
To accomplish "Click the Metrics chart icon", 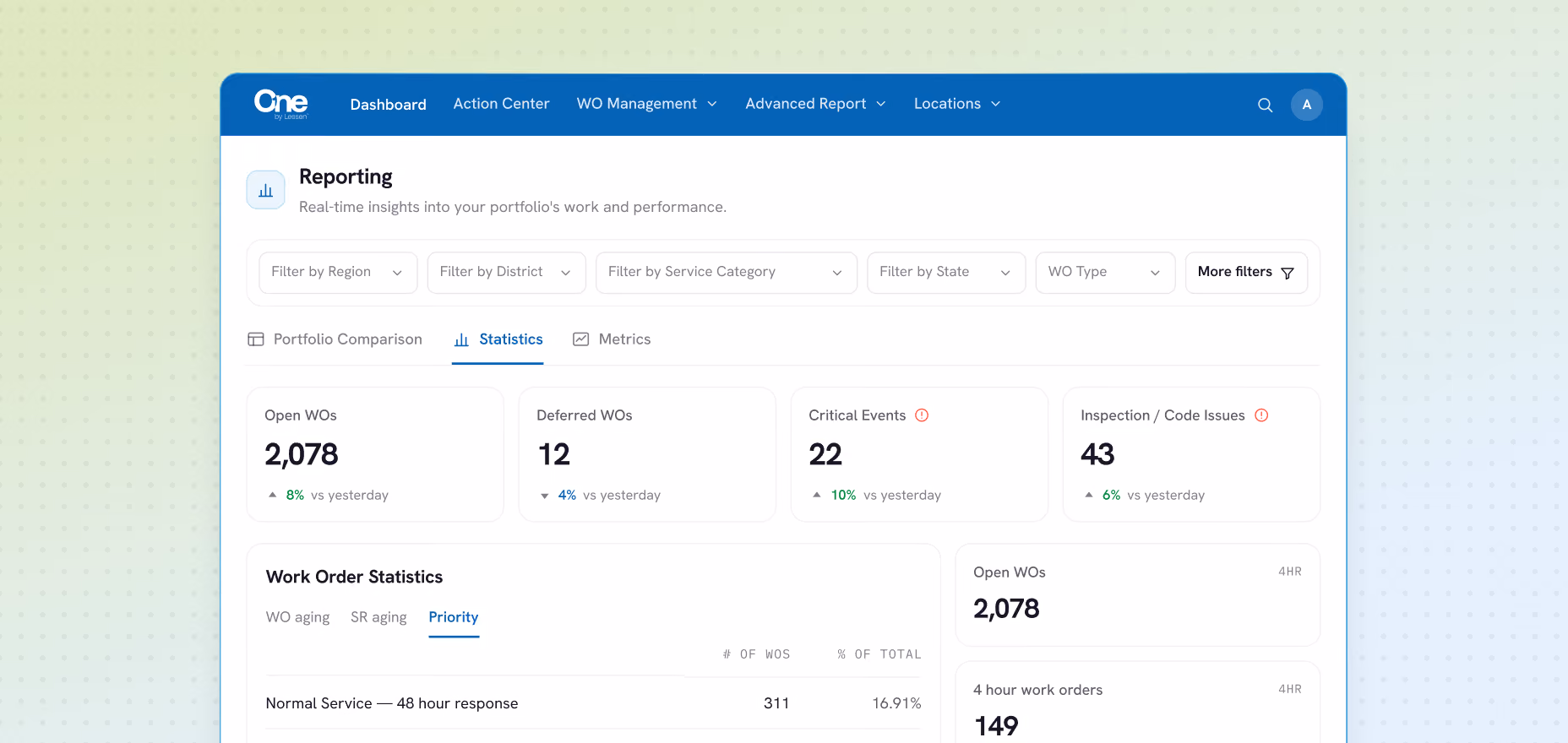I will pyautogui.click(x=580, y=339).
